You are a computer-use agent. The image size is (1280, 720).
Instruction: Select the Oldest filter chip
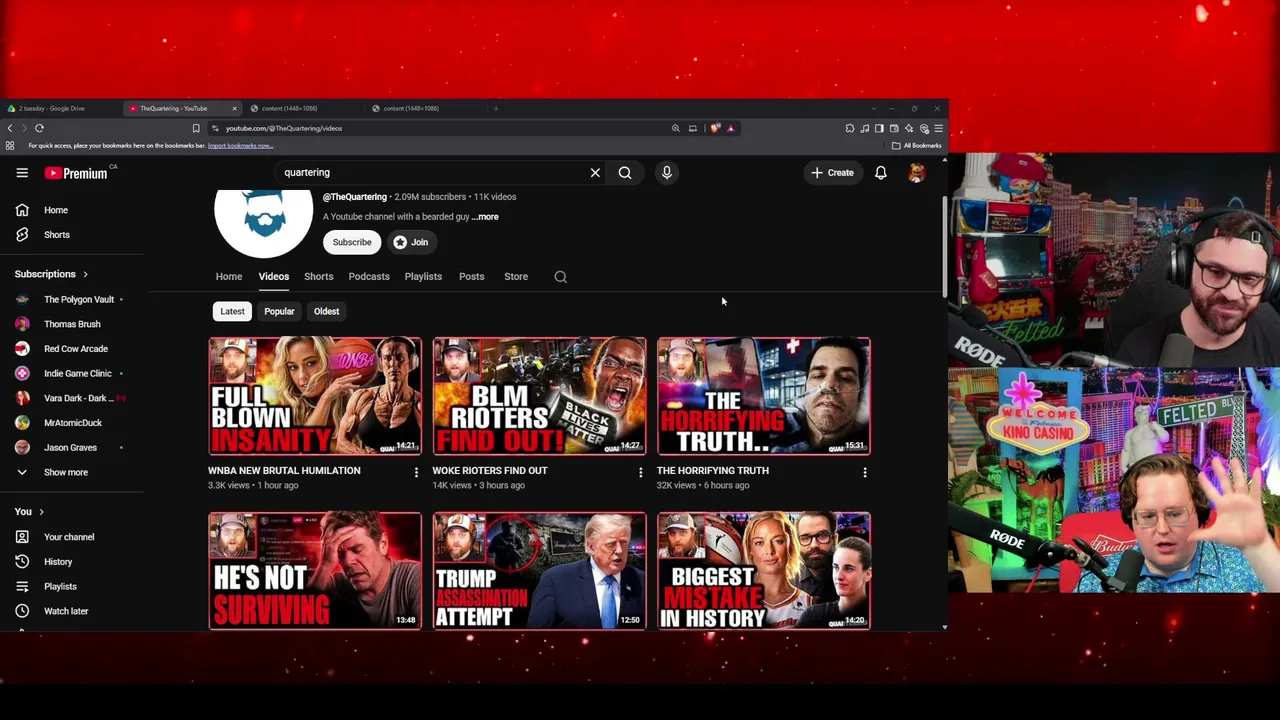tap(326, 311)
